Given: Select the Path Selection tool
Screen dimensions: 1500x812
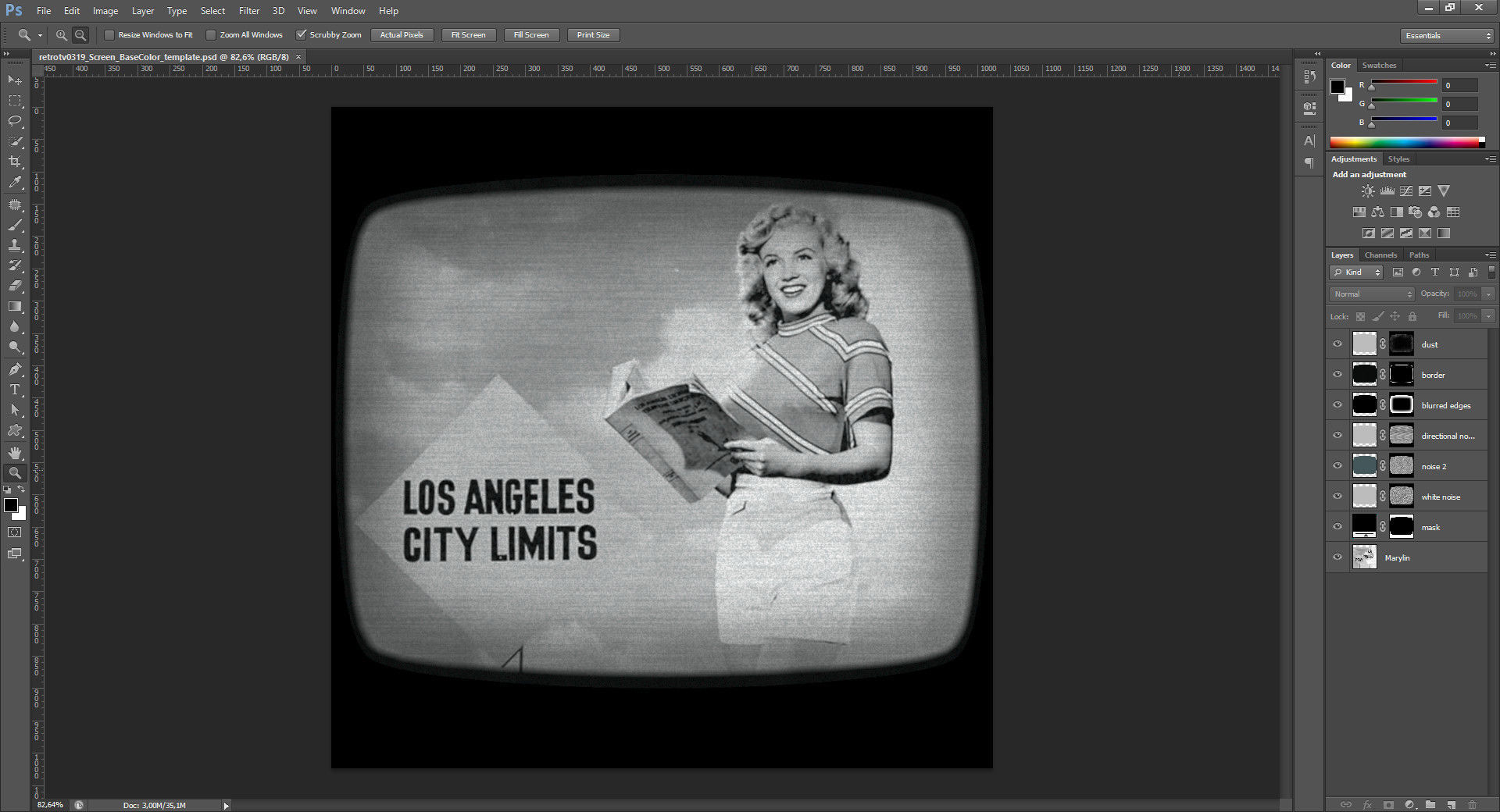Looking at the screenshot, I should (15, 410).
